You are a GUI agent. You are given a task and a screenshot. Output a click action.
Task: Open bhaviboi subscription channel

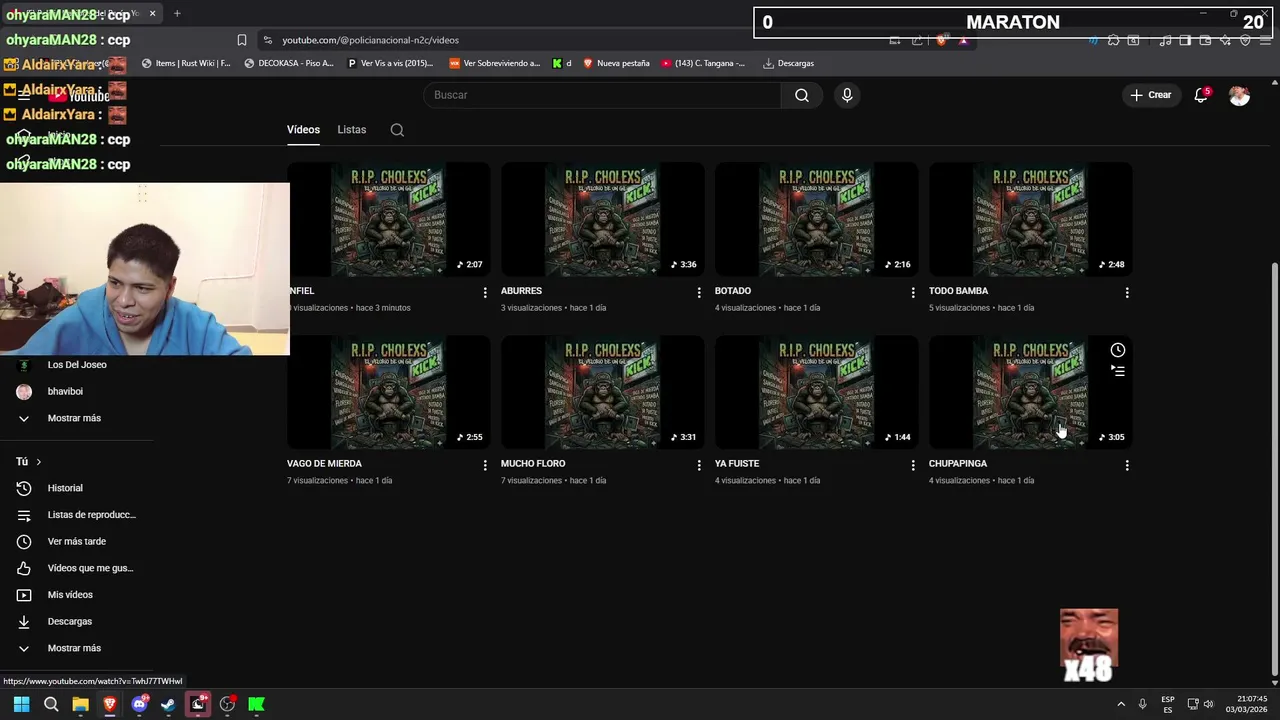(x=65, y=392)
